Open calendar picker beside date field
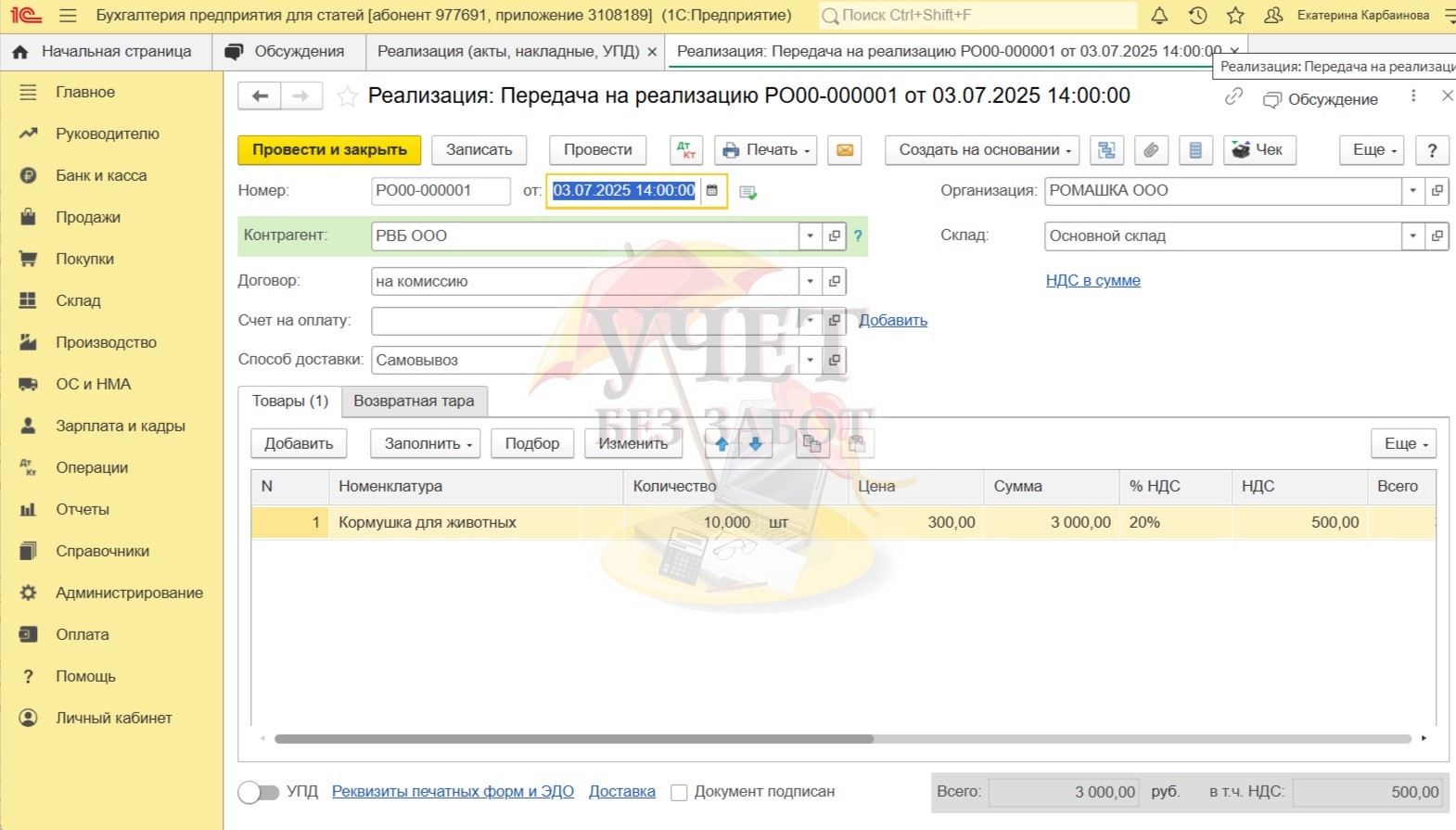 712,191
